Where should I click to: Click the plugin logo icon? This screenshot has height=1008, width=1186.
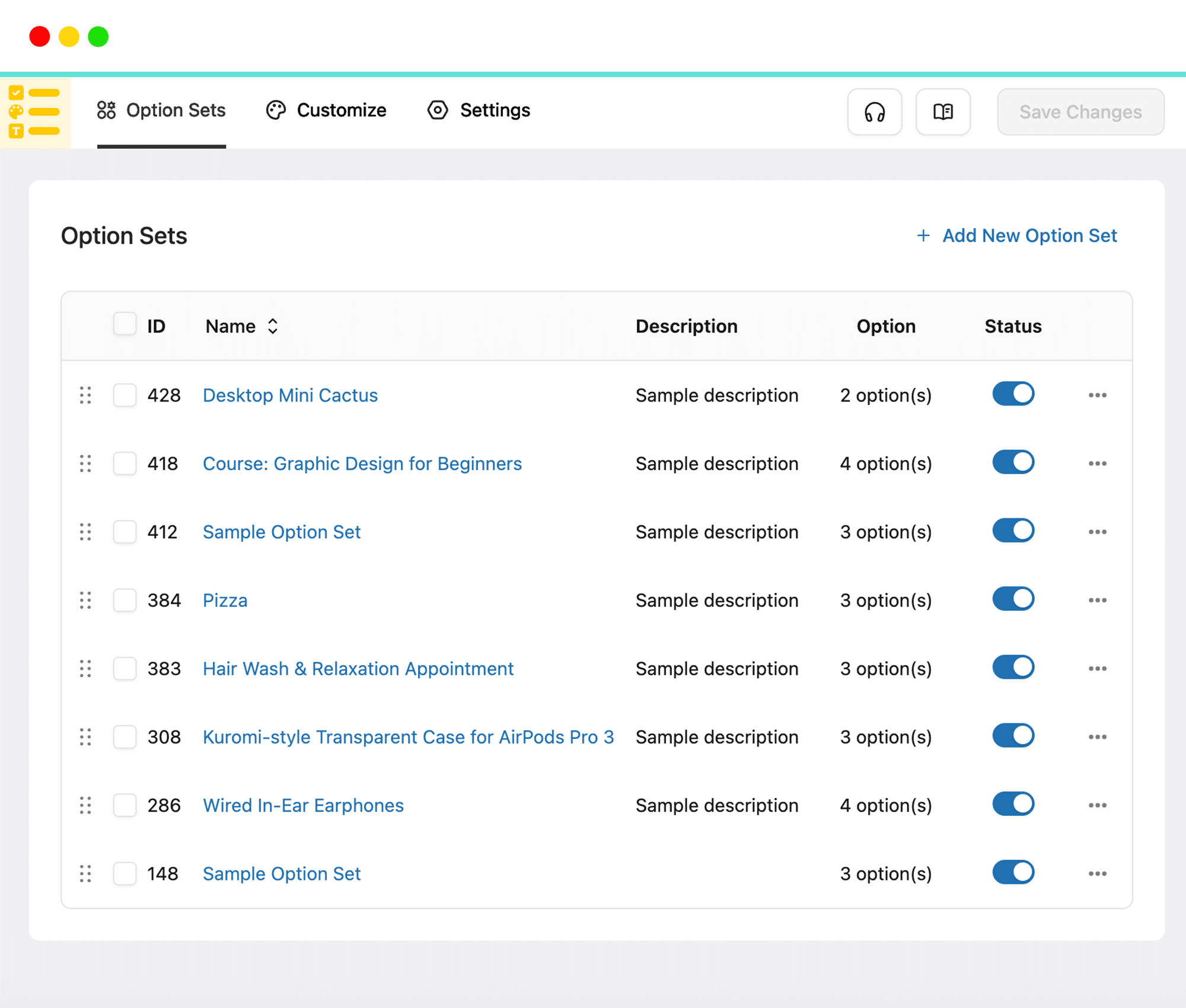click(35, 112)
